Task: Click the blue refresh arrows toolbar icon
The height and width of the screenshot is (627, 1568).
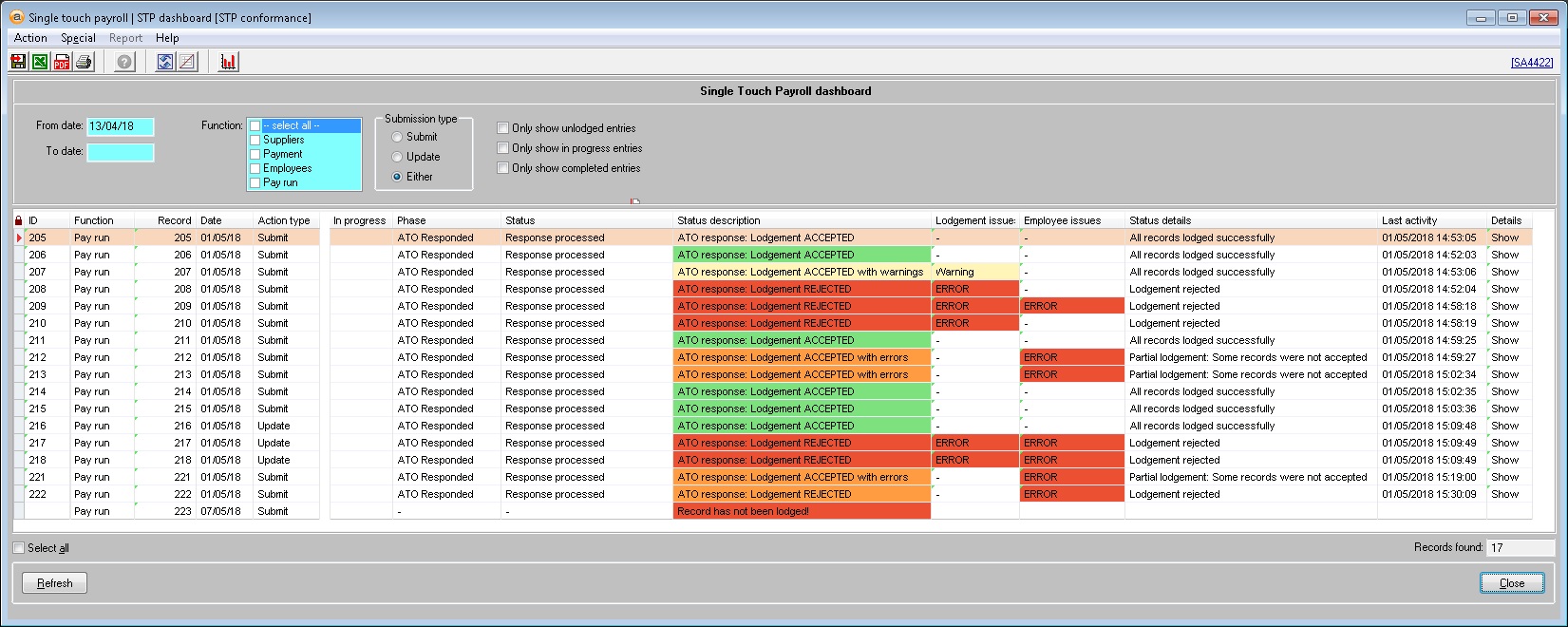Action: point(165,62)
